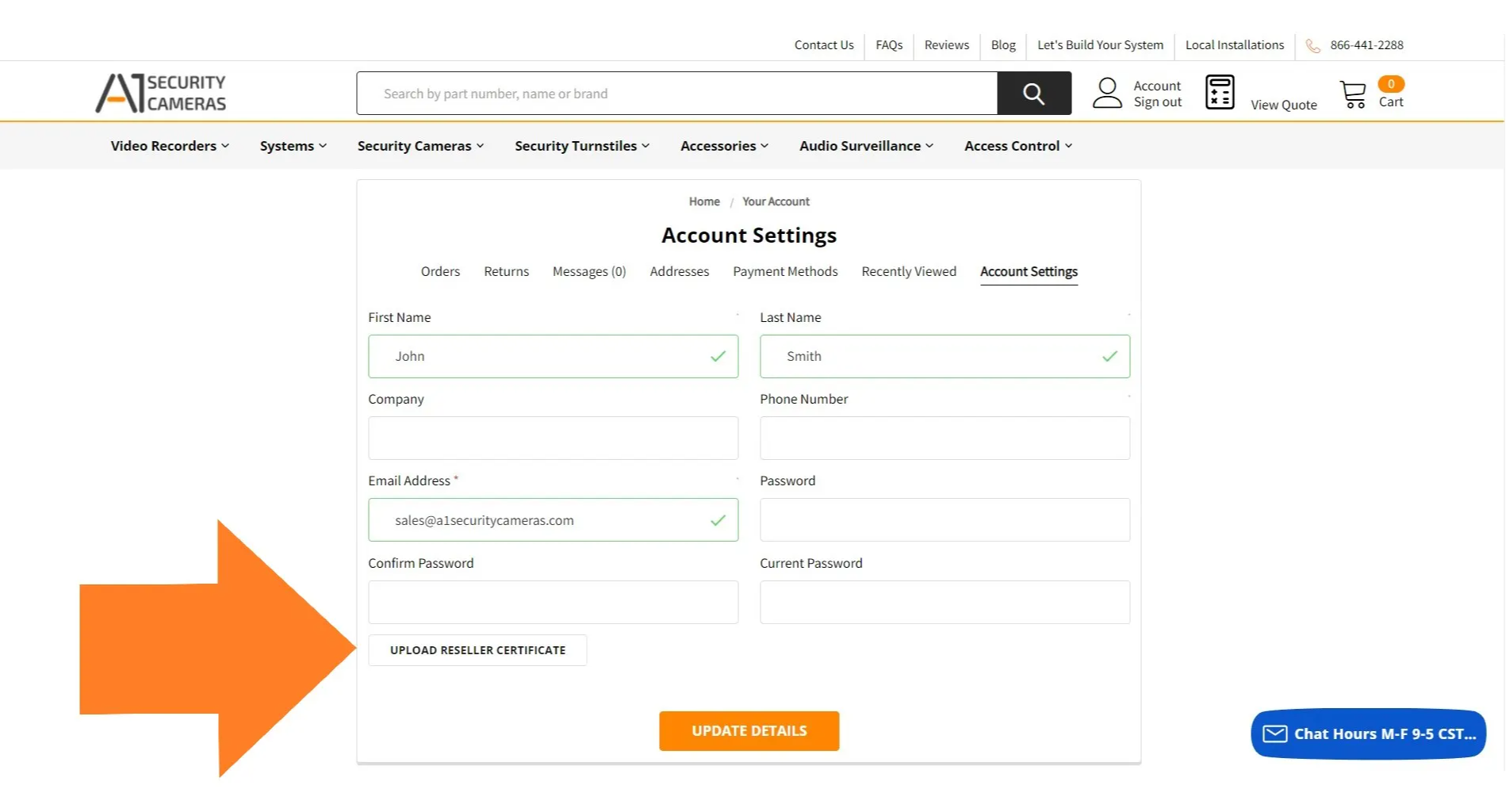This screenshot has width=1506, height=812.
Task: Open the Contact Us link
Action: click(823, 45)
